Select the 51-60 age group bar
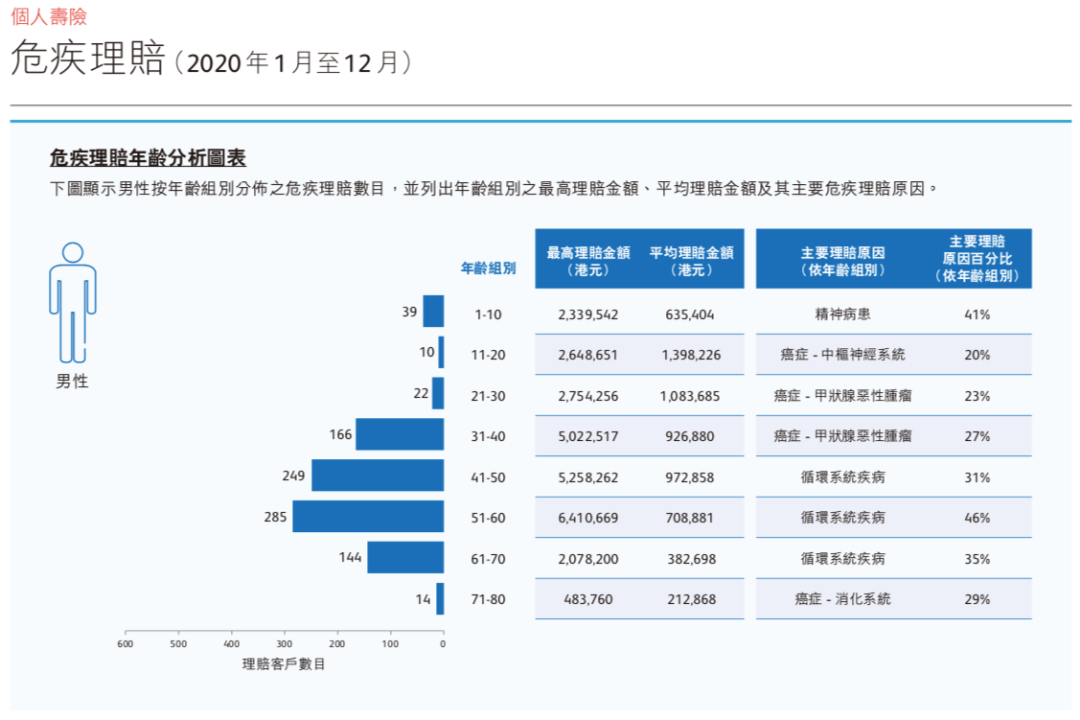Viewport: 1080px width, 720px height. 367,517
